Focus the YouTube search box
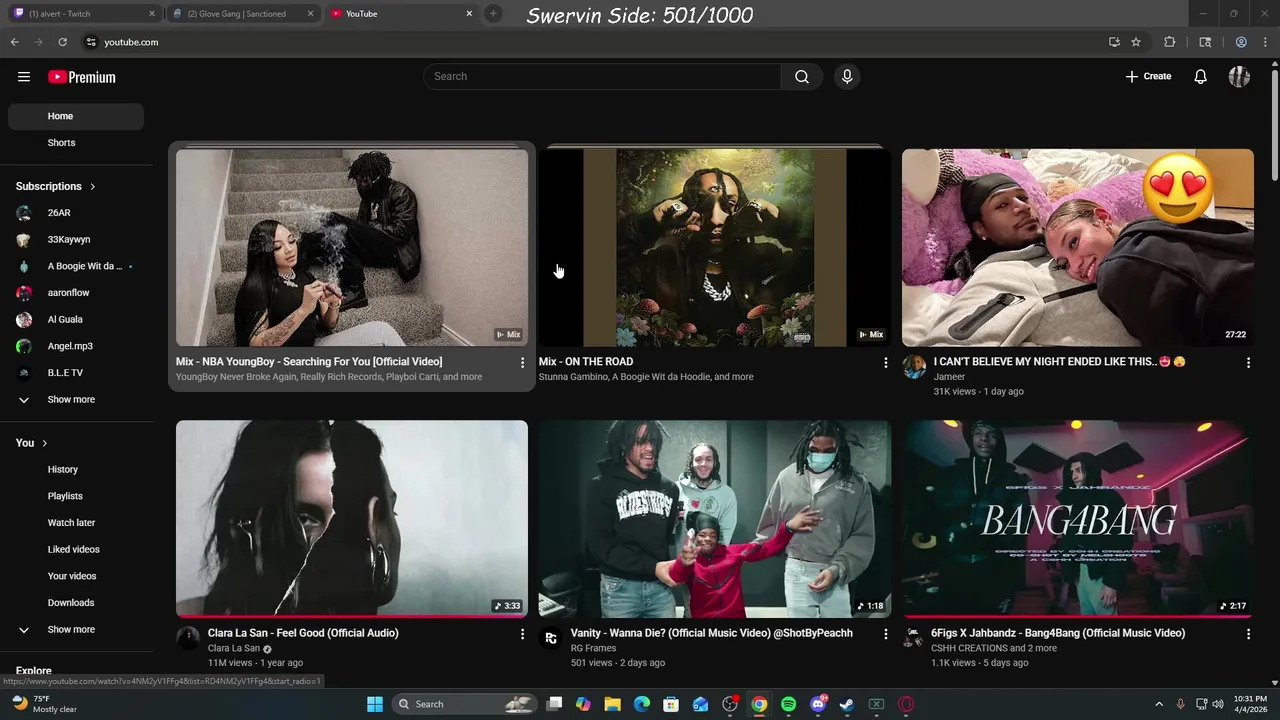 pyautogui.click(x=603, y=77)
